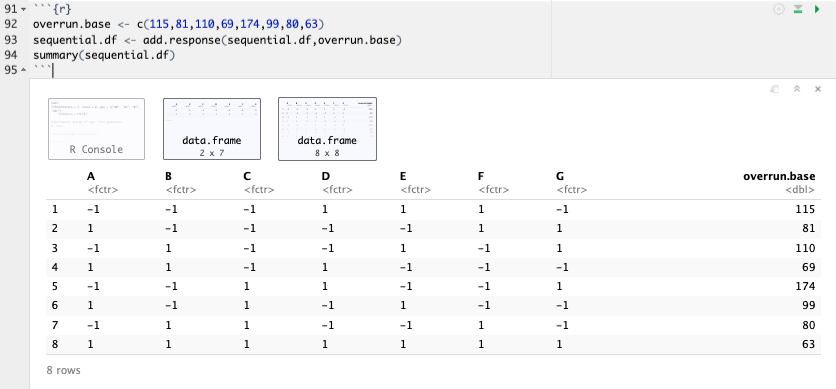
Task: Click column header A
Action: tap(91, 176)
